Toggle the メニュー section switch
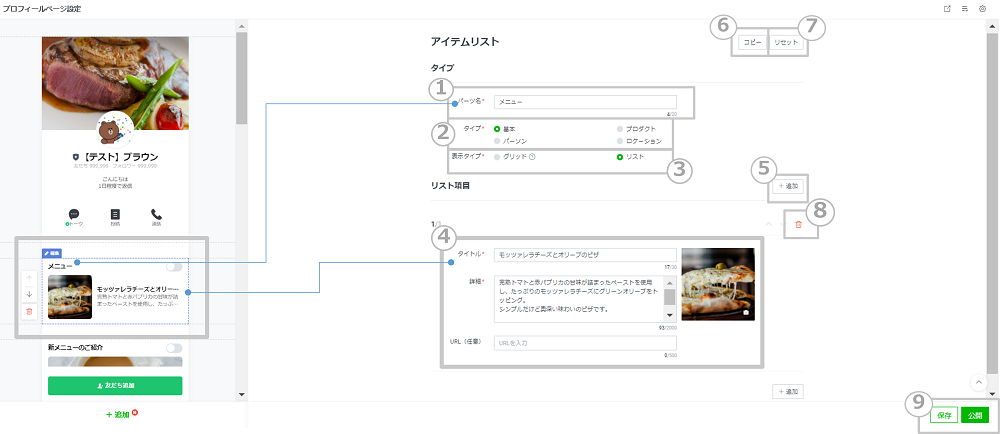Viewport: 1000px width, 434px height. click(x=175, y=267)
